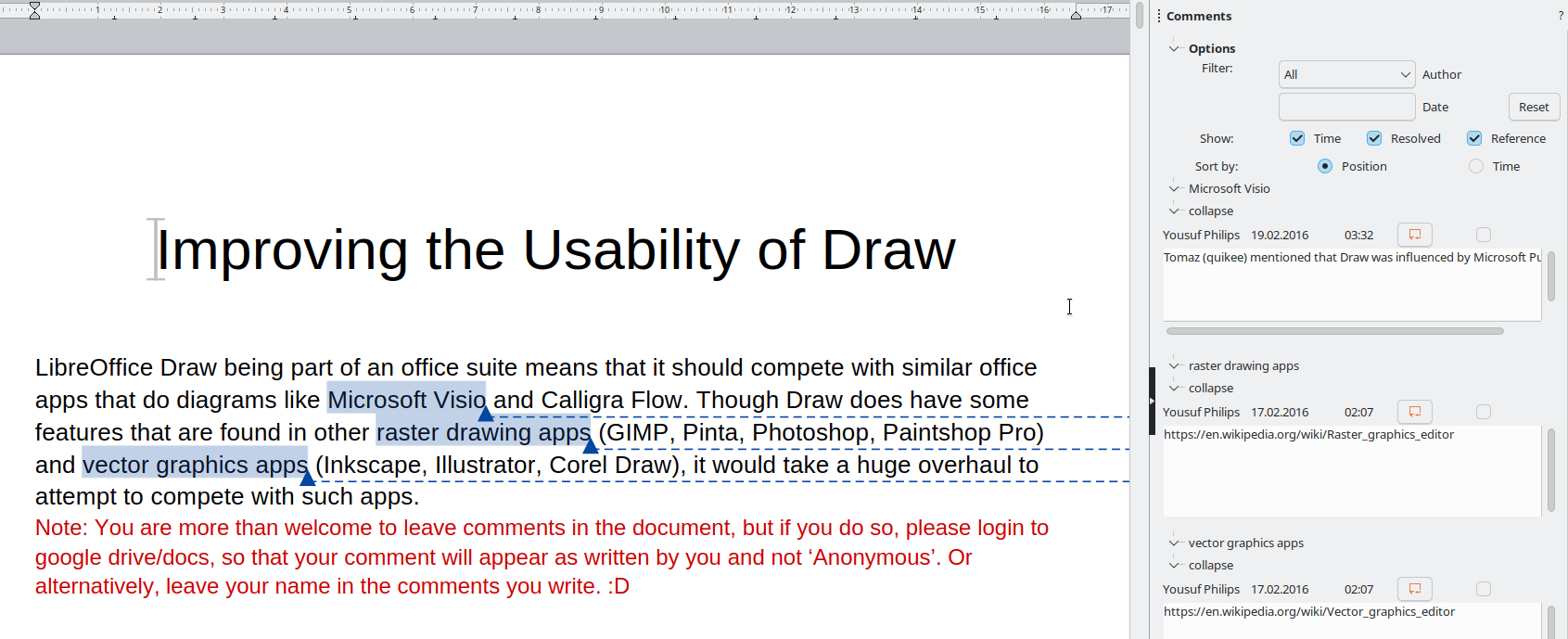The width and height of the screenshot is (1568, 639).
Task: Click the heading 'Improving the Usability of Draw'
Action: coord(555,249)
